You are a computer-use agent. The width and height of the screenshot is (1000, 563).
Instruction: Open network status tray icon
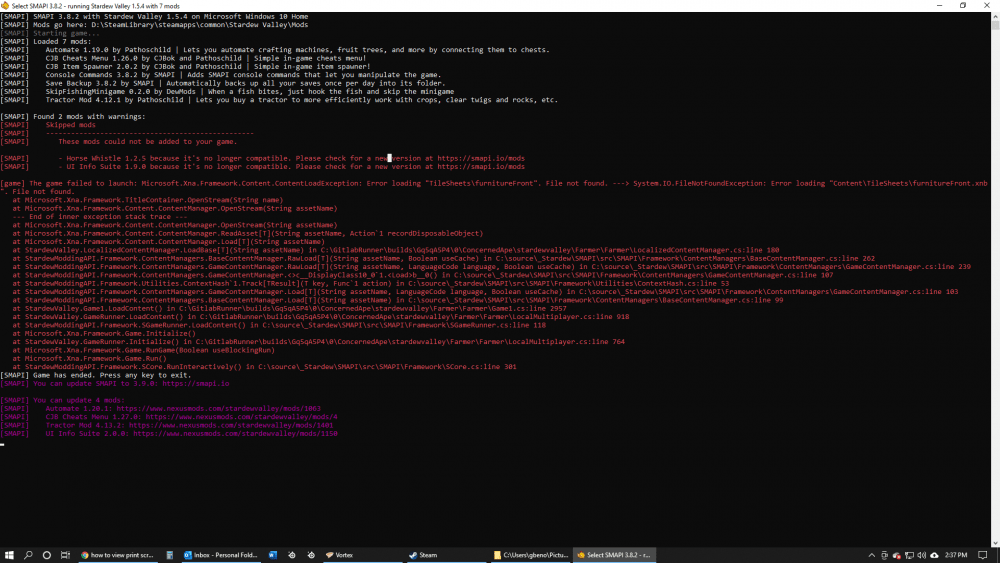click(x=909, y=555)
